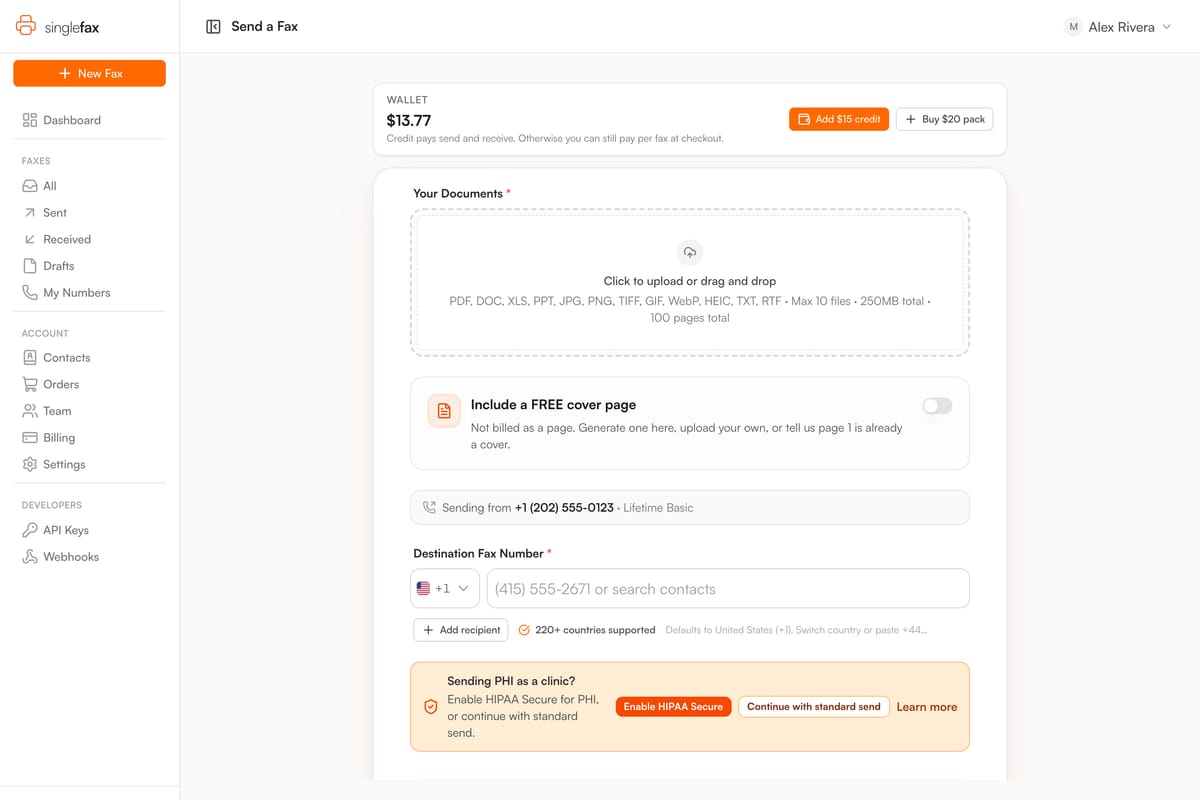Viewport: 1200px width, 800px height.
Task: Start a New Fax
Action: click(x=89, y=73)
